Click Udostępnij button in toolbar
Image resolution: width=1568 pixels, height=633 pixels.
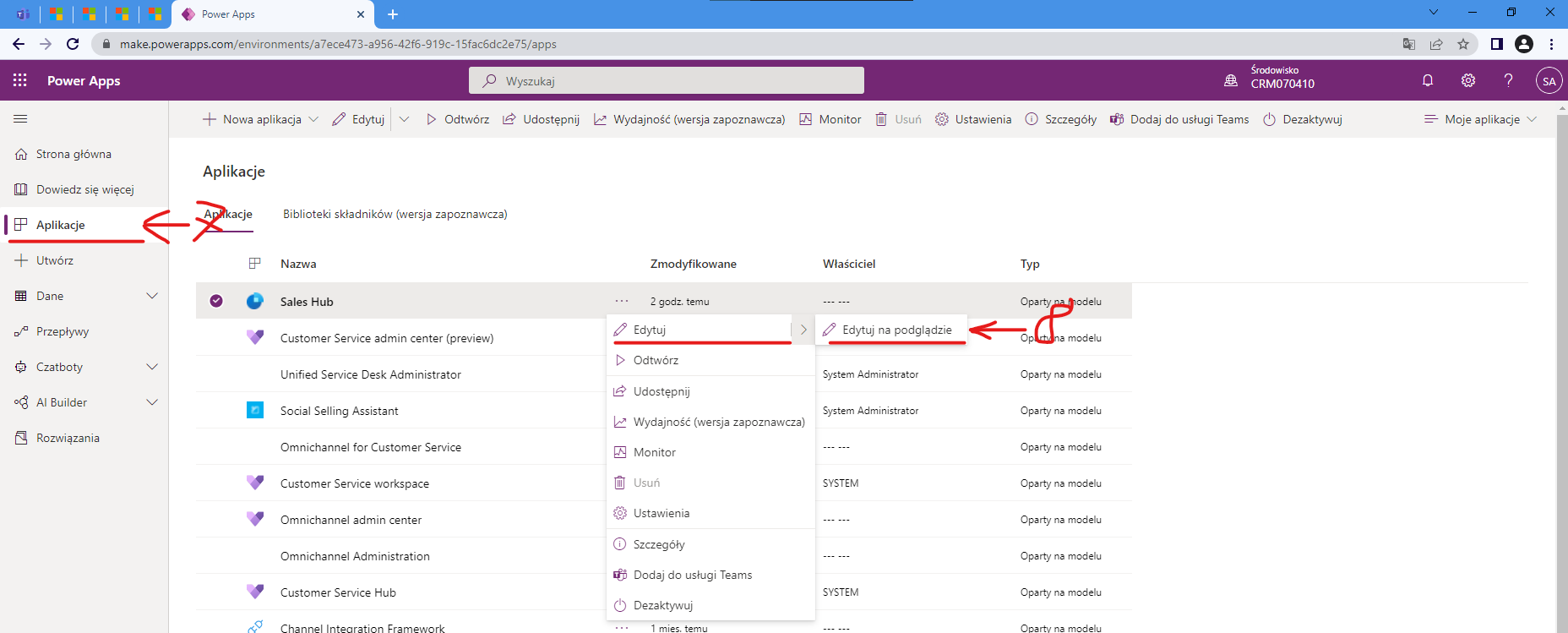pyautogui.click(x=541, y=119)
